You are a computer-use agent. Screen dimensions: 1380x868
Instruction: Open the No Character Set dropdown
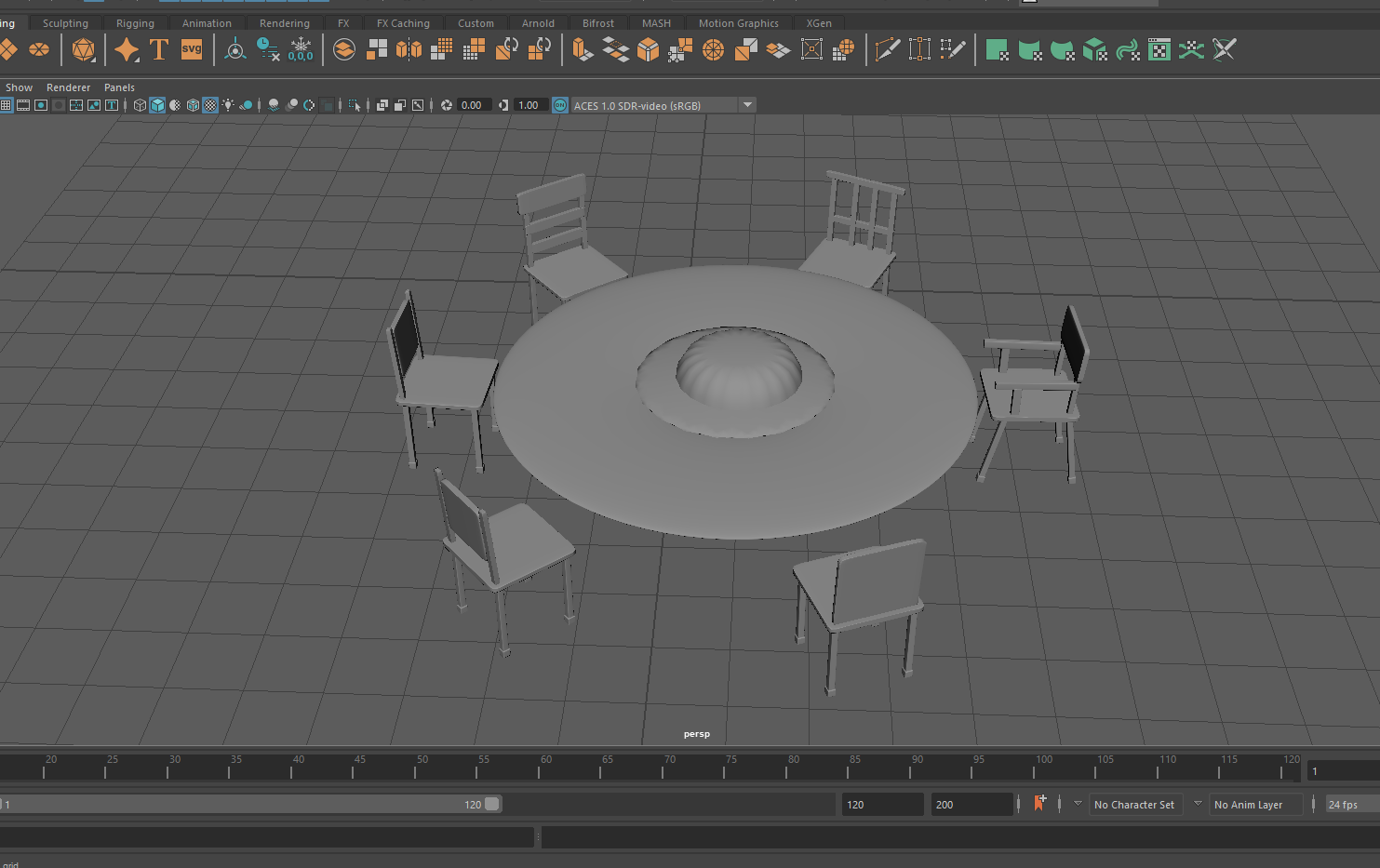(x=1134, y=805)
